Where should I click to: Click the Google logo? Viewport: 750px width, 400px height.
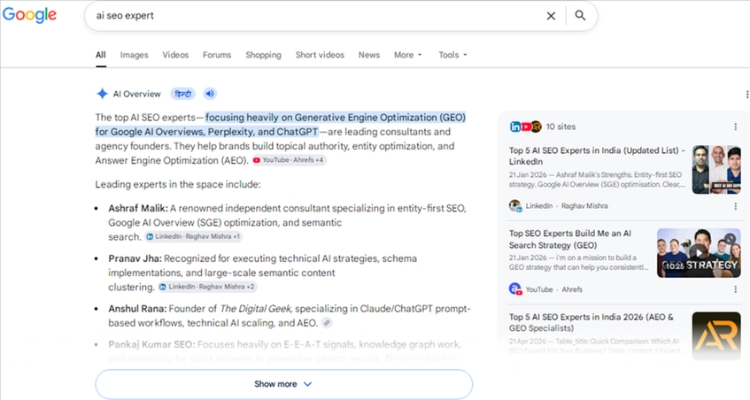30,15
